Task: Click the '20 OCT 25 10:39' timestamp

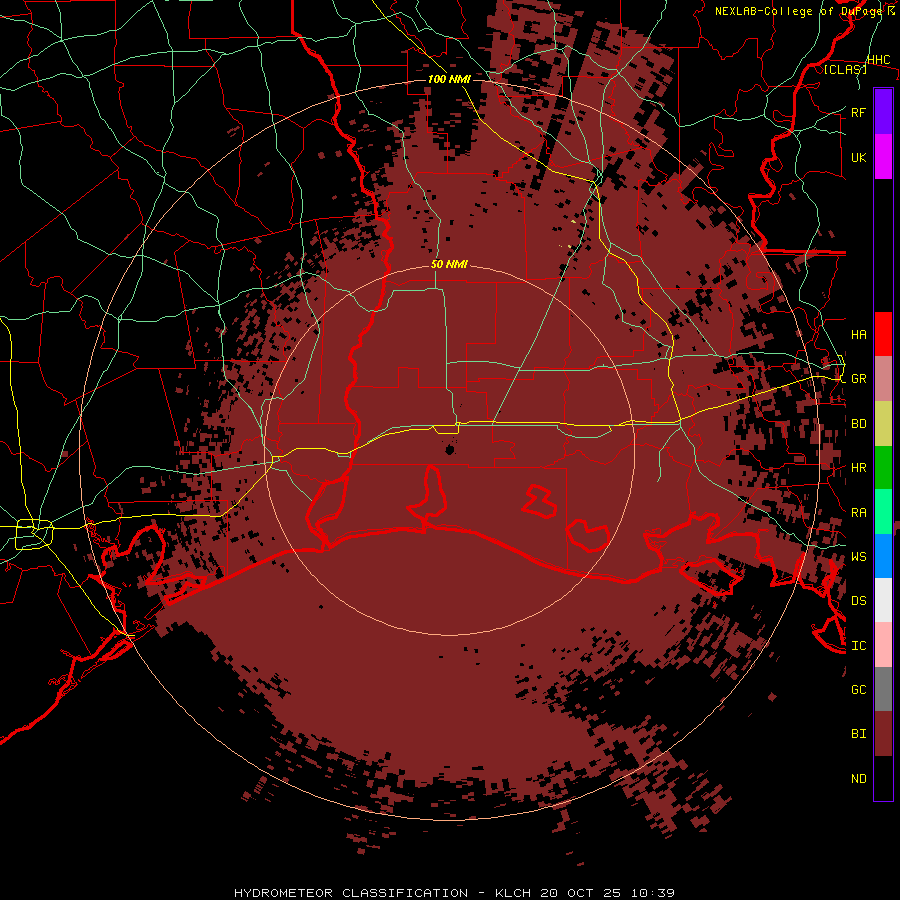Action: tap(607, 893)
